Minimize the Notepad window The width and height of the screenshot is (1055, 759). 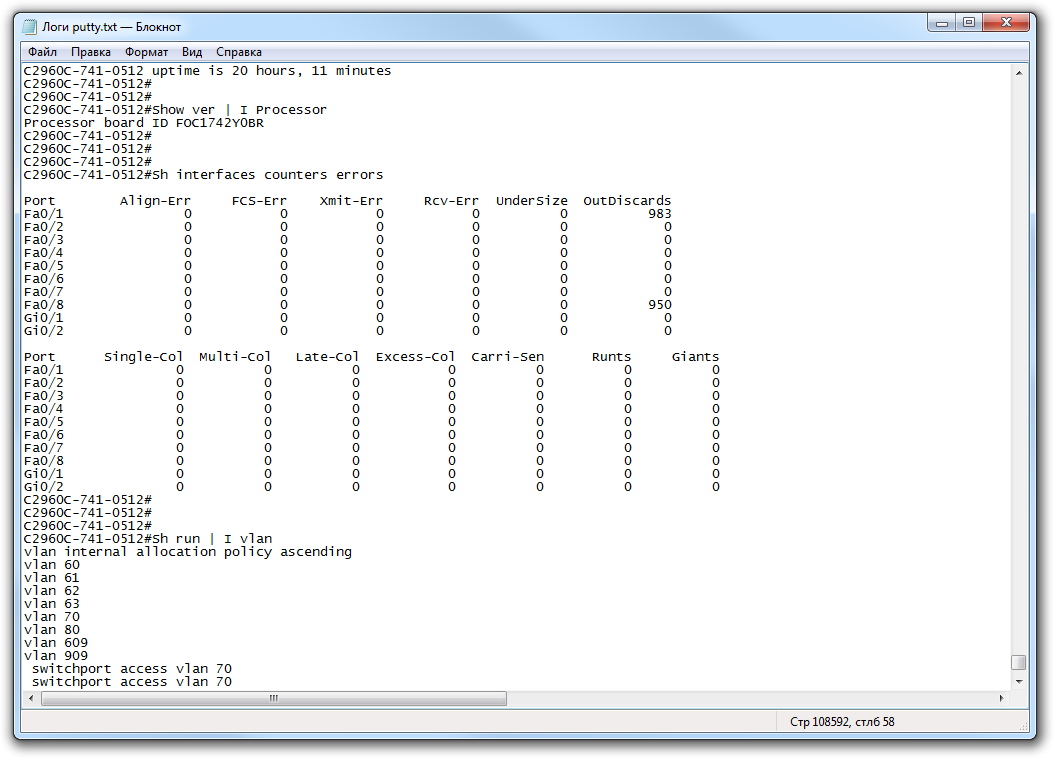942,23
